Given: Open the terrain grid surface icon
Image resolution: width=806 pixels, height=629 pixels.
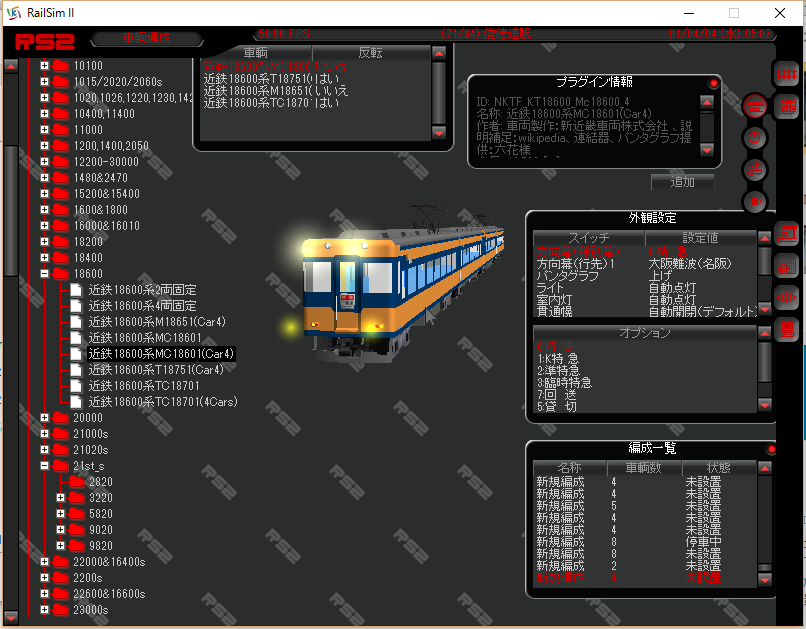Looking at the screenshot, I should point(786,298).
